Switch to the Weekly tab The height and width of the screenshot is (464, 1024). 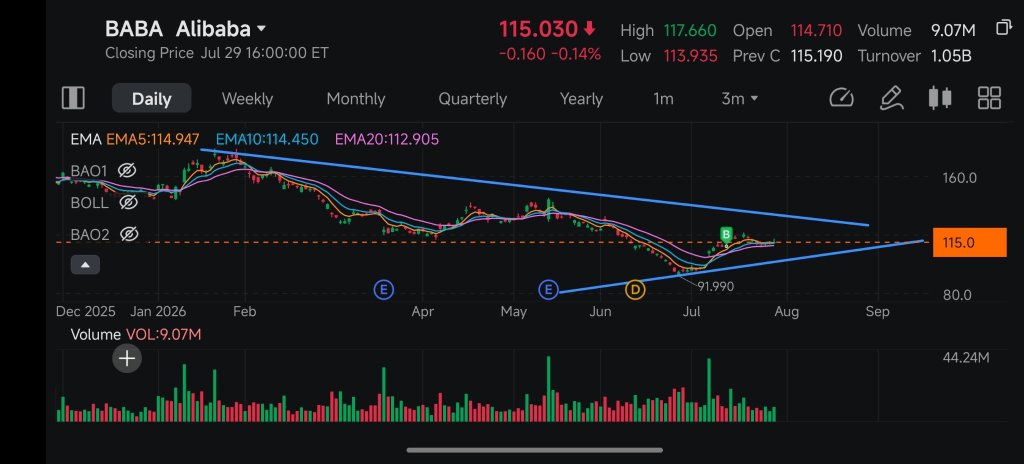tap(247, 99)
